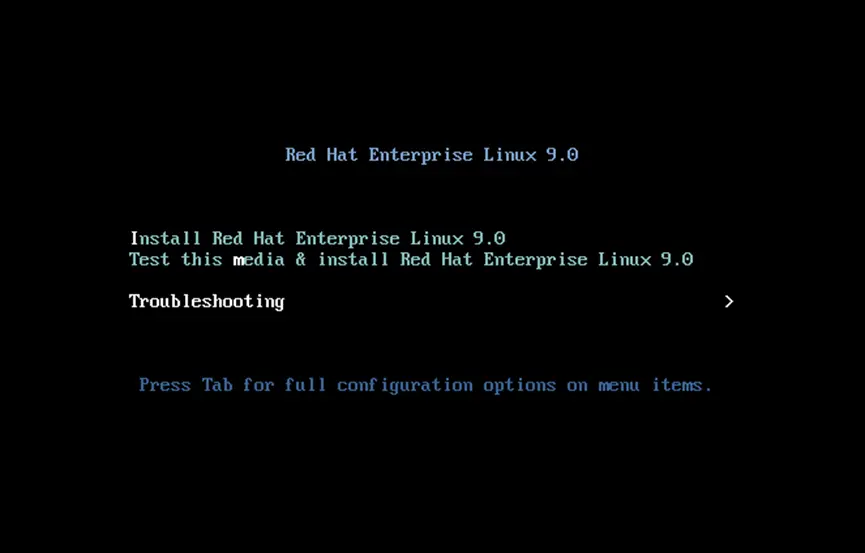This screenshot has width=865, height=553.
Task: Click Red Hat in the heading line
Action: coord(321,155)
